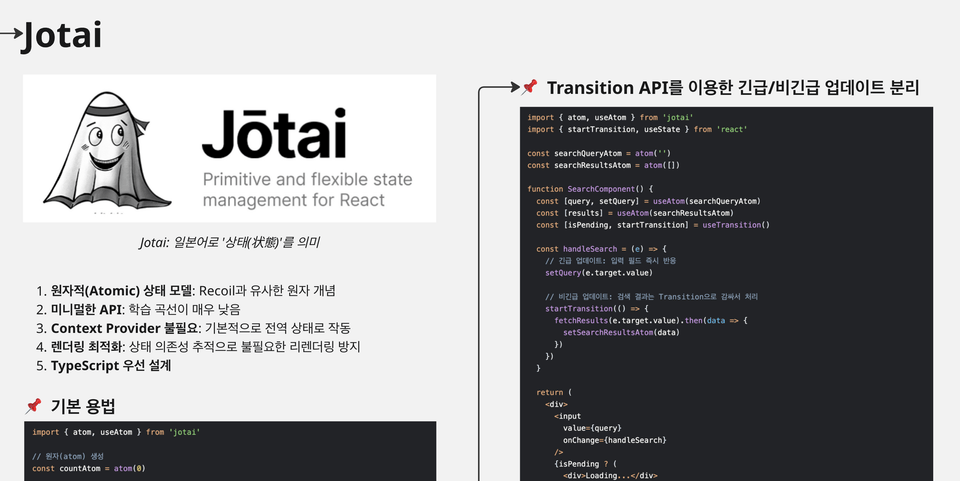Click line "import { startTransition, useState } from 'react'"
This screenshot has height=481, width=960.
pos(637,130)
